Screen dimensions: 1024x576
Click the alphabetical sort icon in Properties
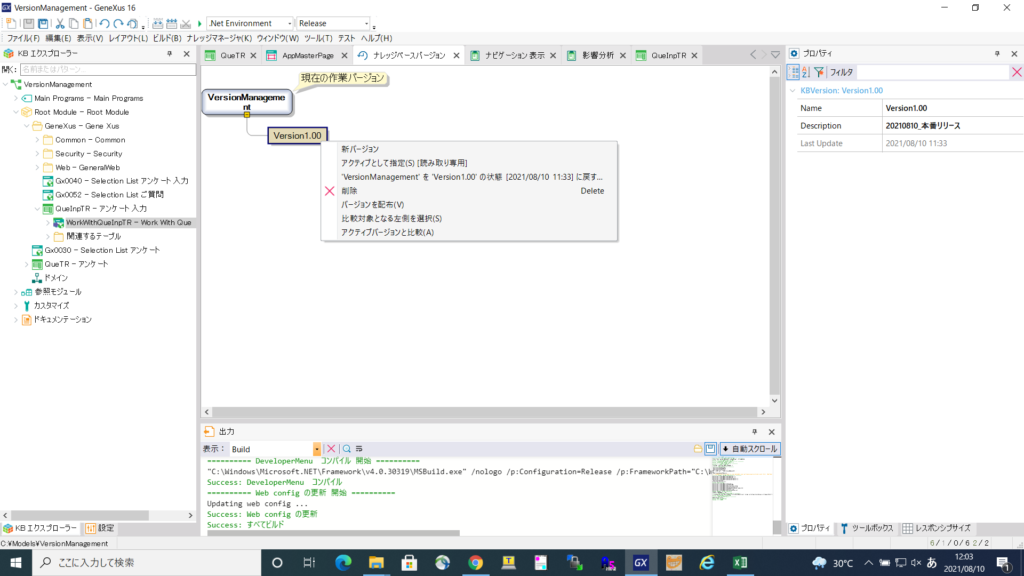806,72
